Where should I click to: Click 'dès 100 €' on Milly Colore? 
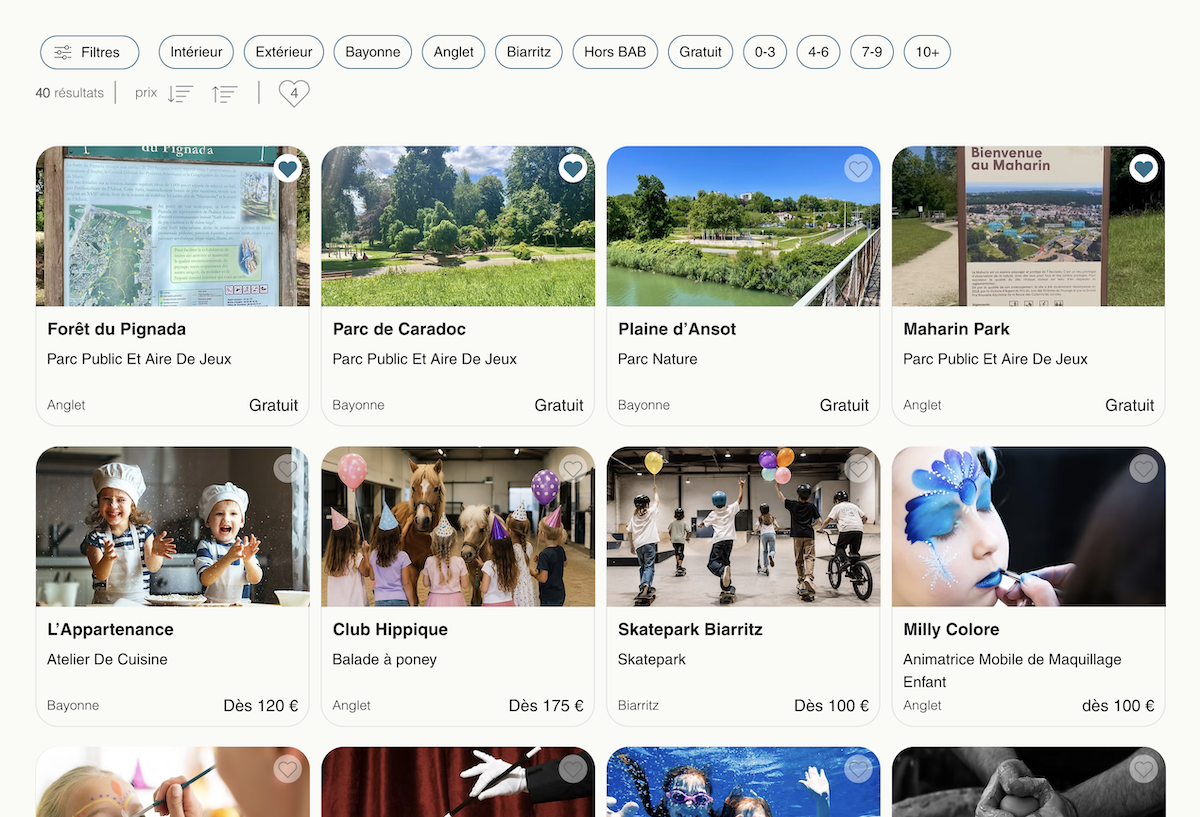(x=1118, y=705)
